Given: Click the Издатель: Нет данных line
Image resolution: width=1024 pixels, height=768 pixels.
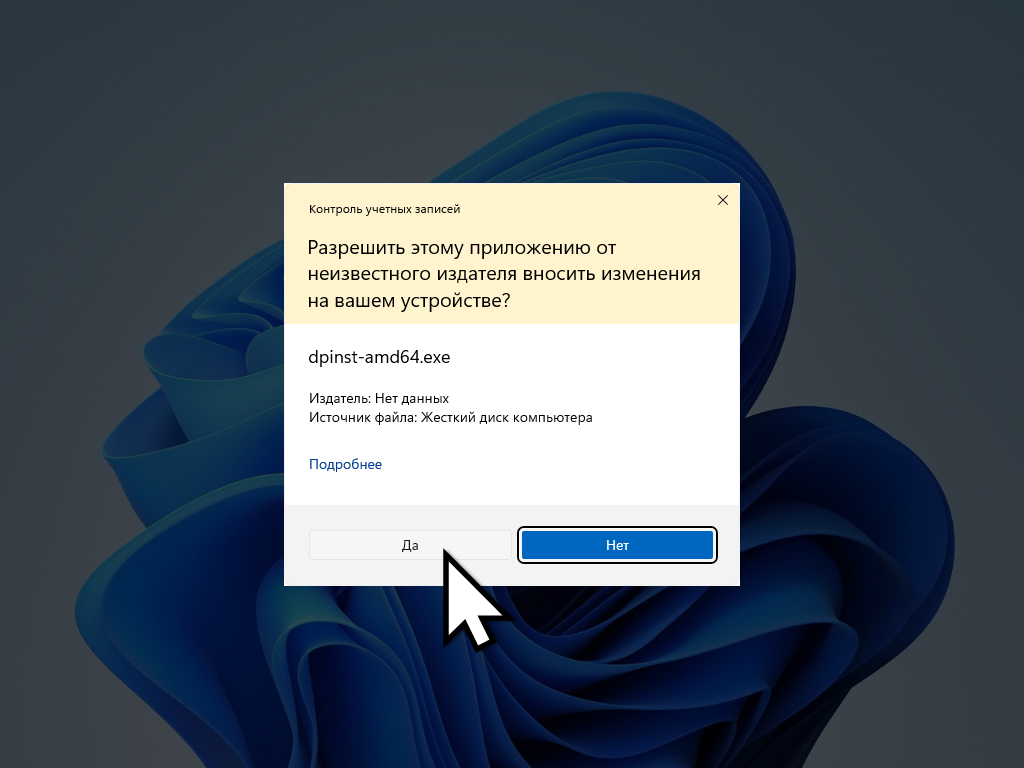Looking at the screenshot, I should (x=379, y=398).
